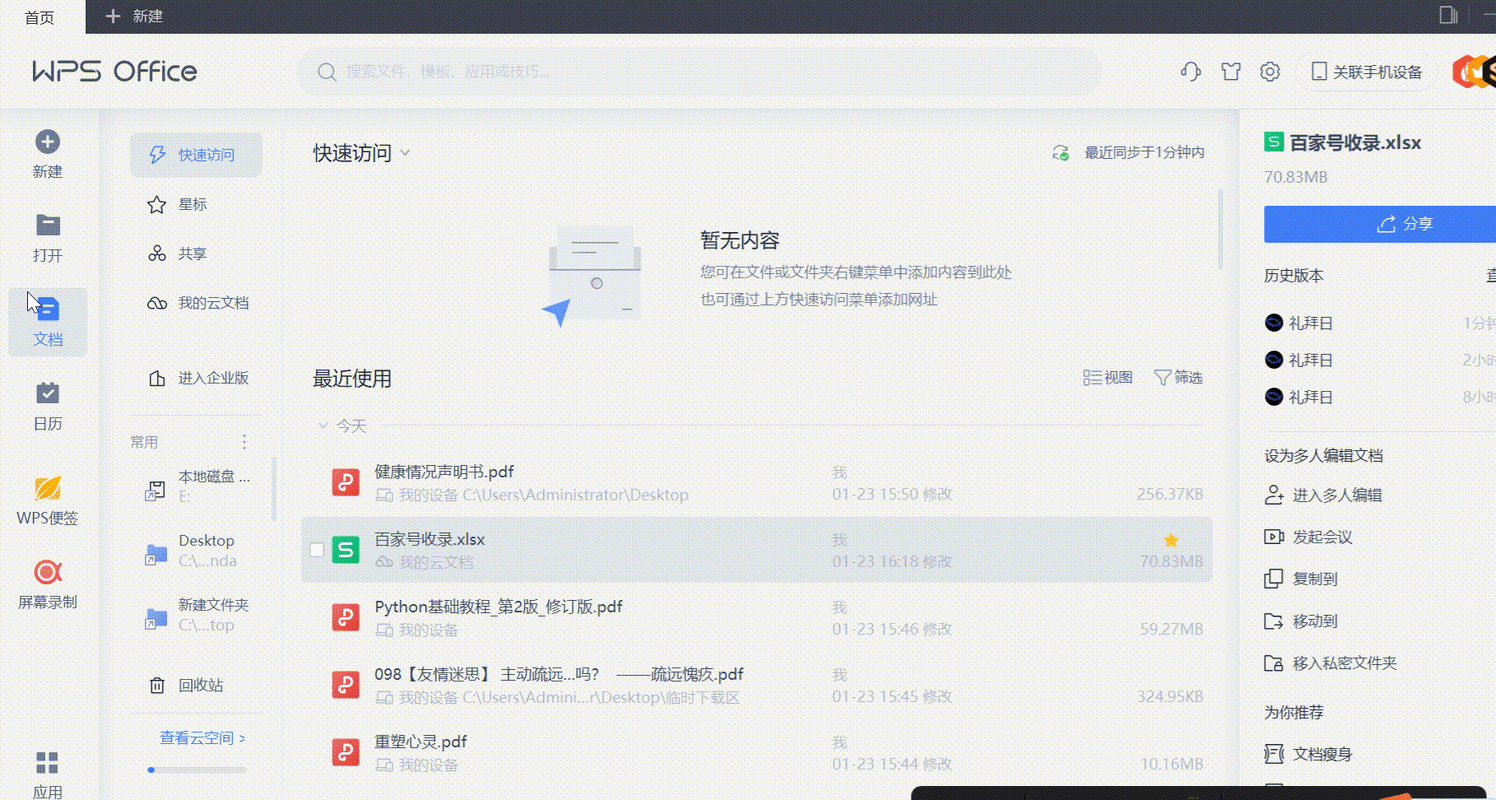Click 移入私密文件夹 lock folder icon
This screenshot has height=800, width=1496.
pyautogui.click(x=1274, y=663)
